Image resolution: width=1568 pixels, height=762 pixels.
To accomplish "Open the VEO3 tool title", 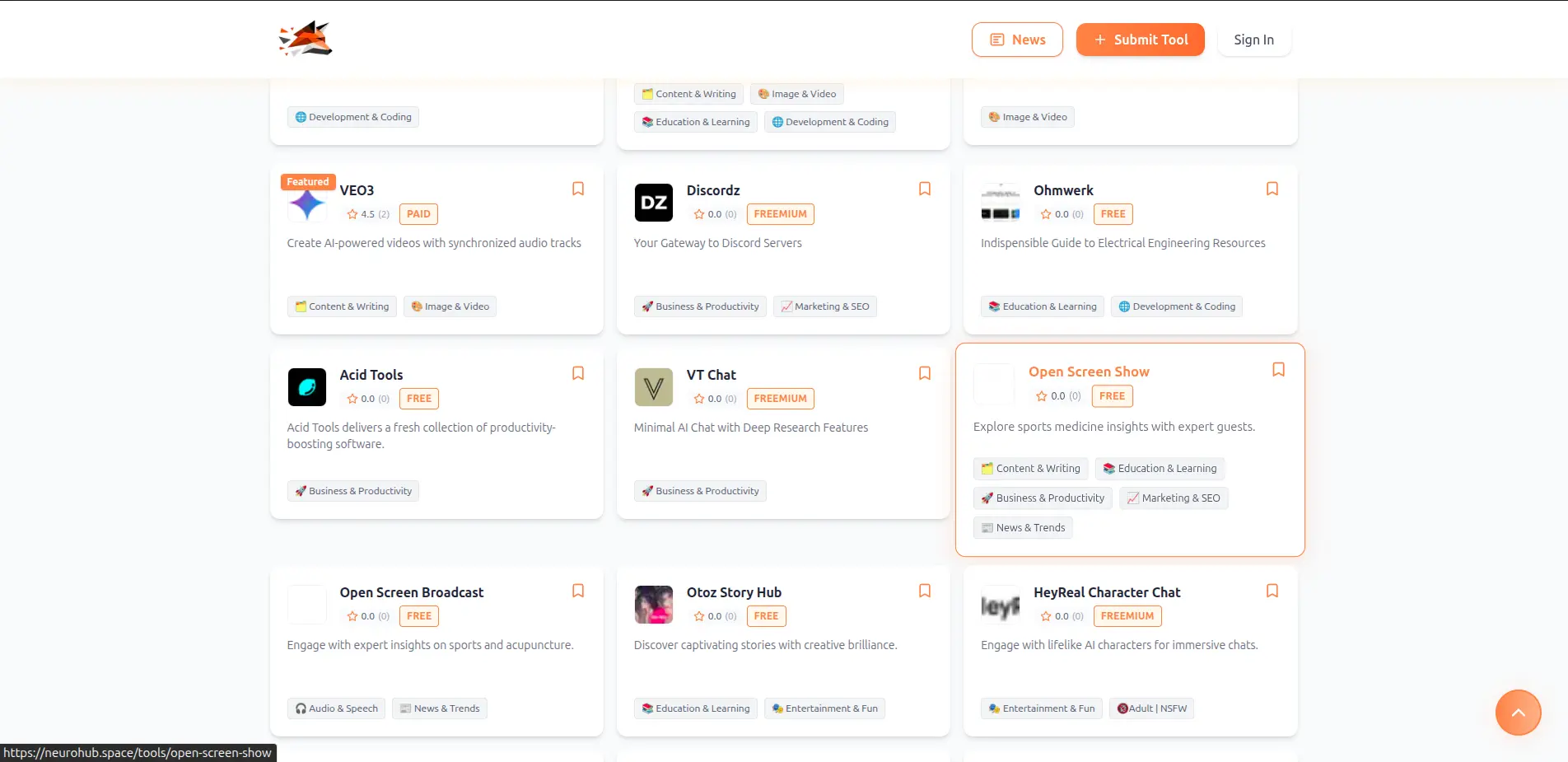I will (357, 190).
